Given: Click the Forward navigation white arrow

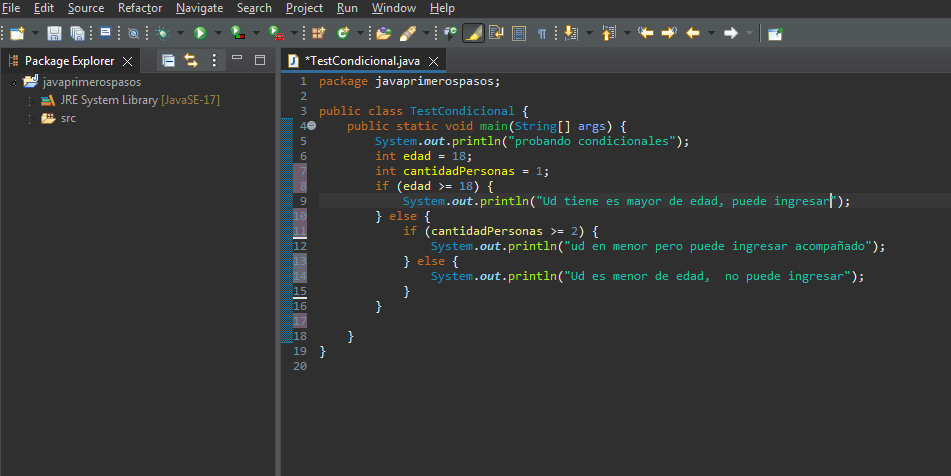Looking at the screenshot, I should (x=731, y=33).
